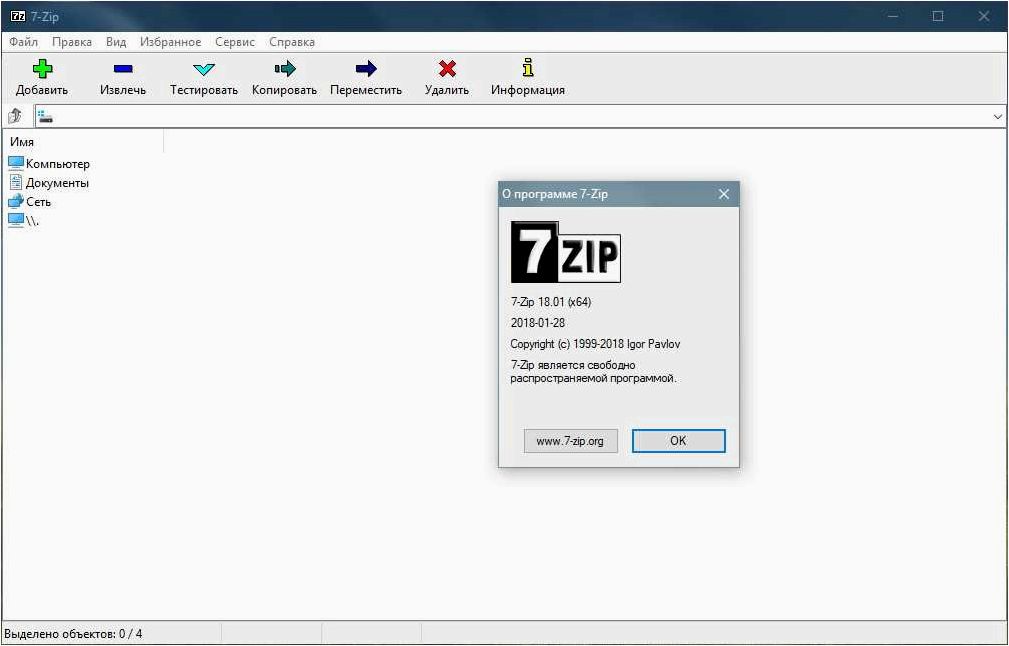Go up one folder level

tap(15, 116)
